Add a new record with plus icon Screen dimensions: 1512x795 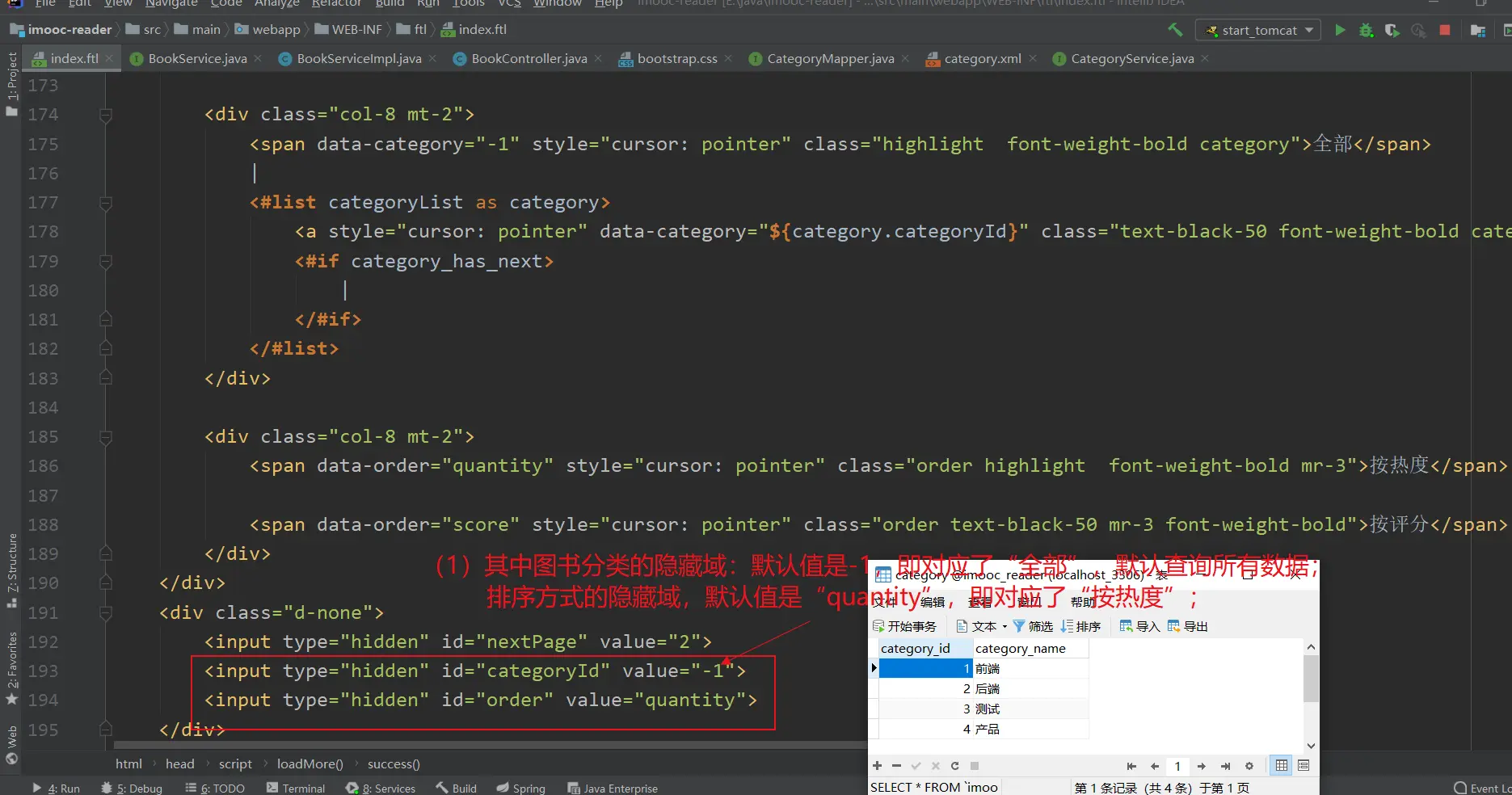click(878, 766)
